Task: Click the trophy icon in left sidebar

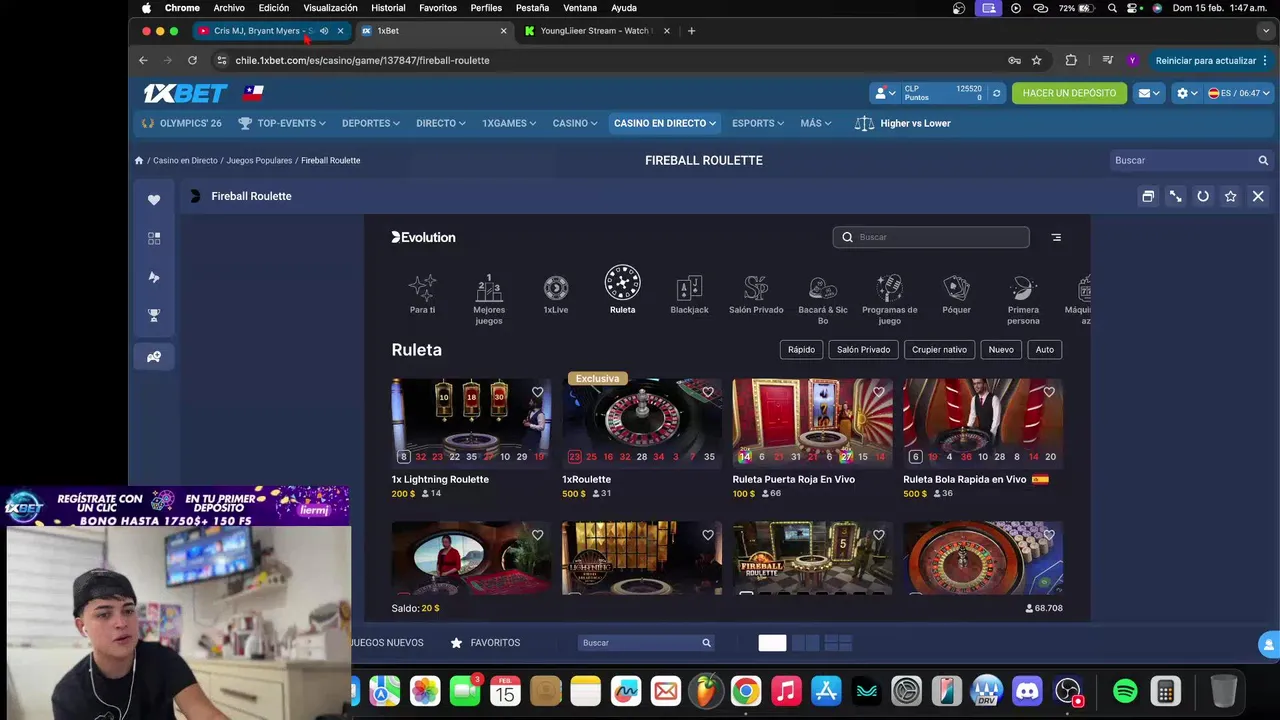Action: pyautogui.click(x=154, y=315)
